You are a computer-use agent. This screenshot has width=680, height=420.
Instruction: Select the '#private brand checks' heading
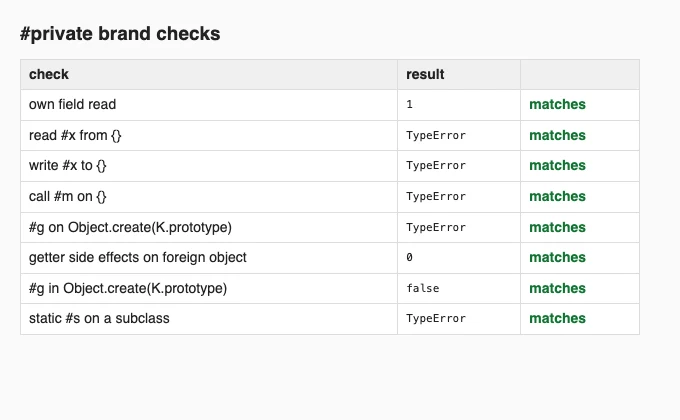[x=120, y=34]
